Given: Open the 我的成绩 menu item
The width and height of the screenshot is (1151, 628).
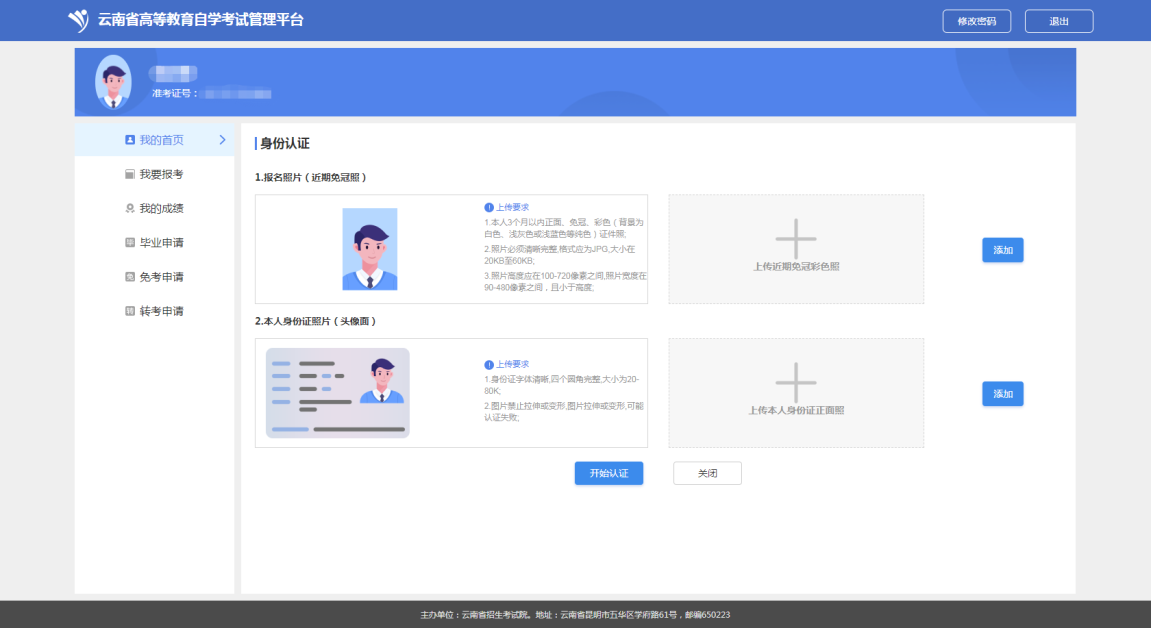Looking at the screenshot, I should coord(161,208).
